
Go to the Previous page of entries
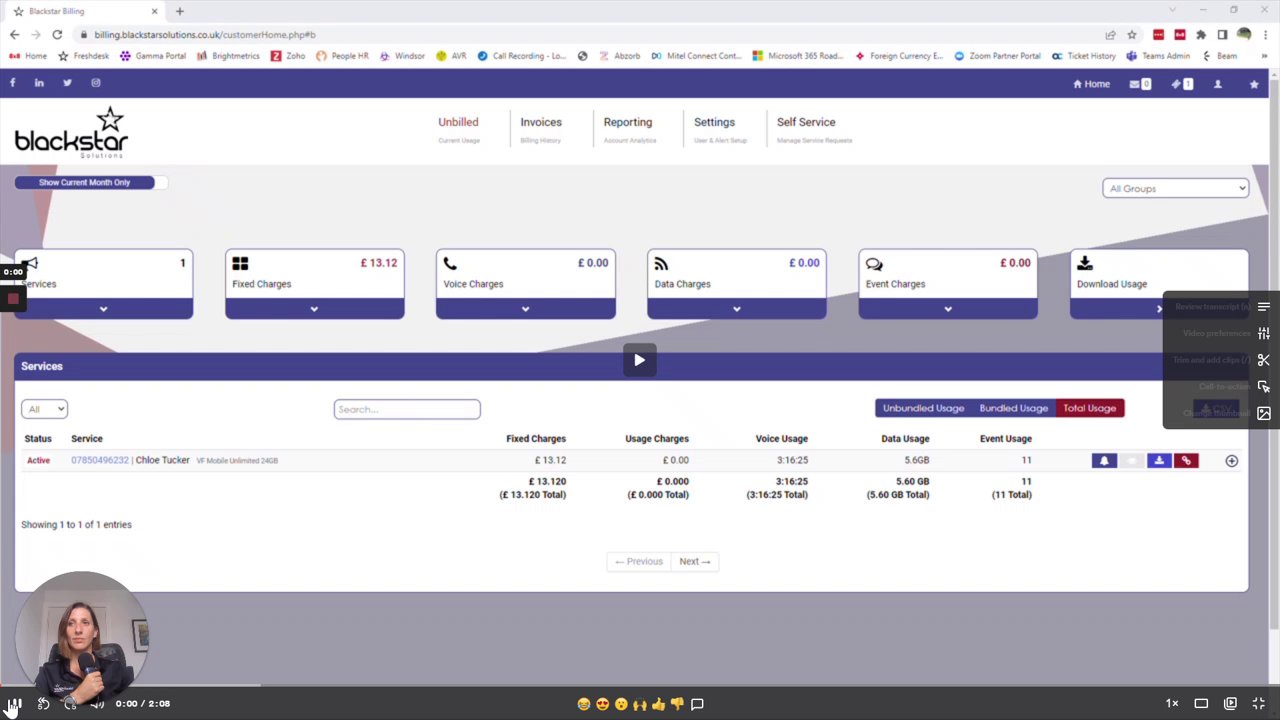point(639,561)
